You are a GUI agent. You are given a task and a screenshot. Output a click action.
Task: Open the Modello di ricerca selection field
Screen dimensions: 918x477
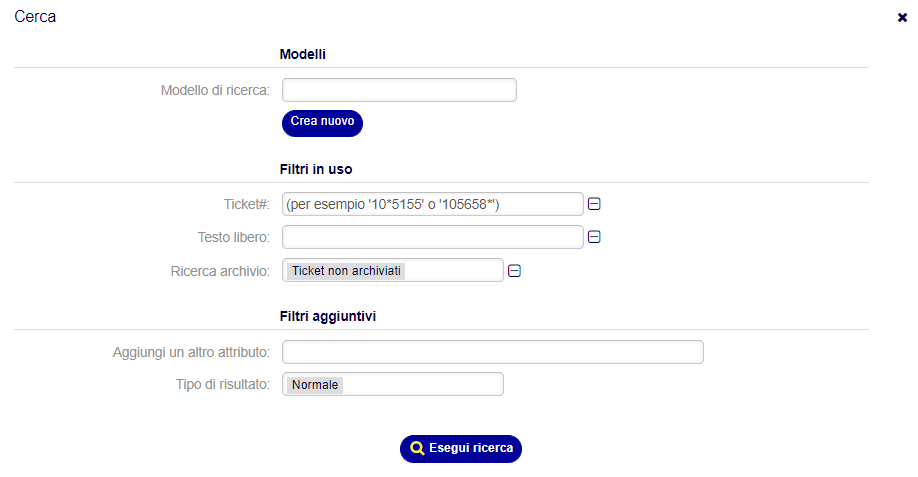pos(399,90)
